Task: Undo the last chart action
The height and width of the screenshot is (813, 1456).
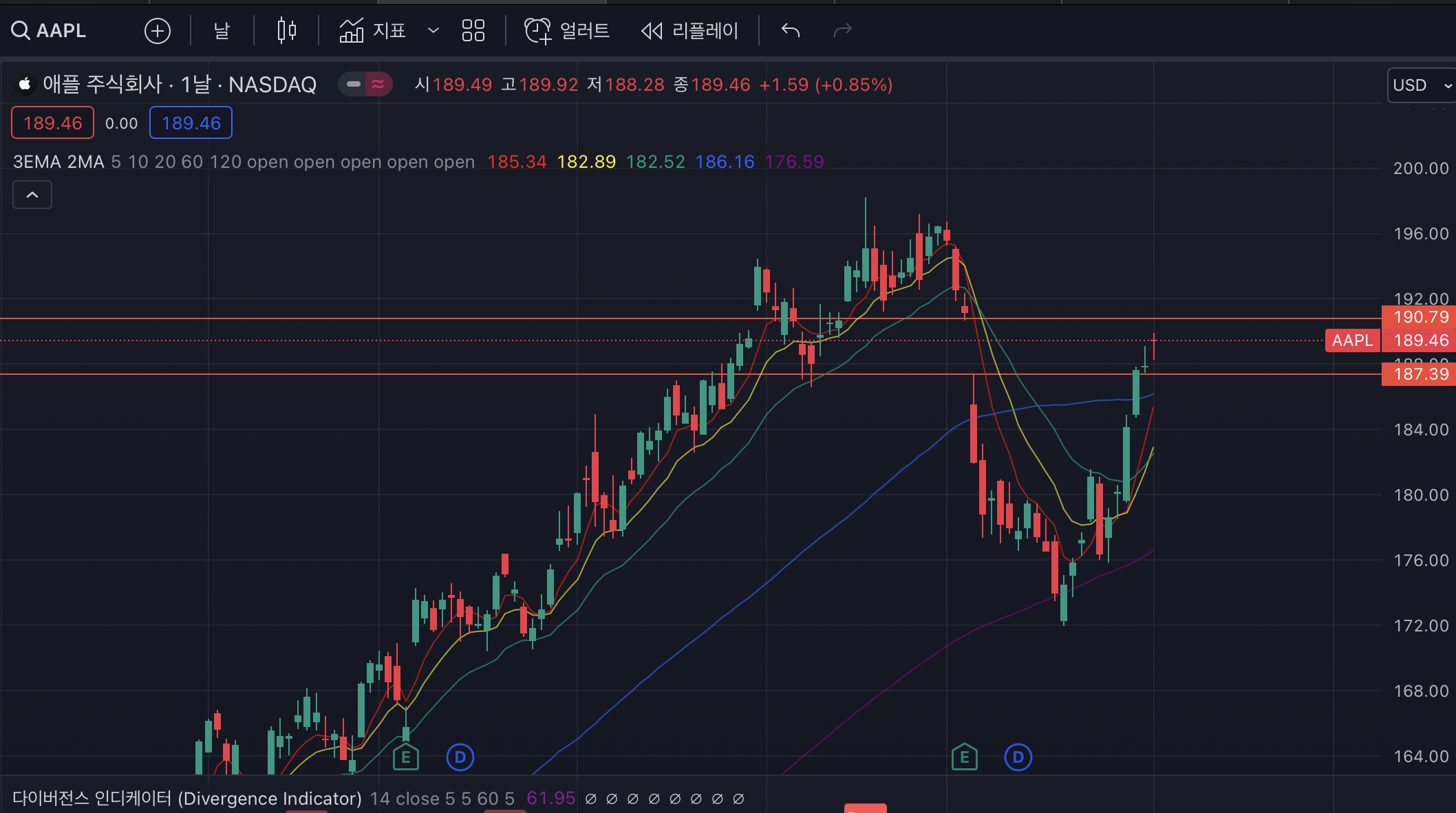Action: [x=791, y=30]
